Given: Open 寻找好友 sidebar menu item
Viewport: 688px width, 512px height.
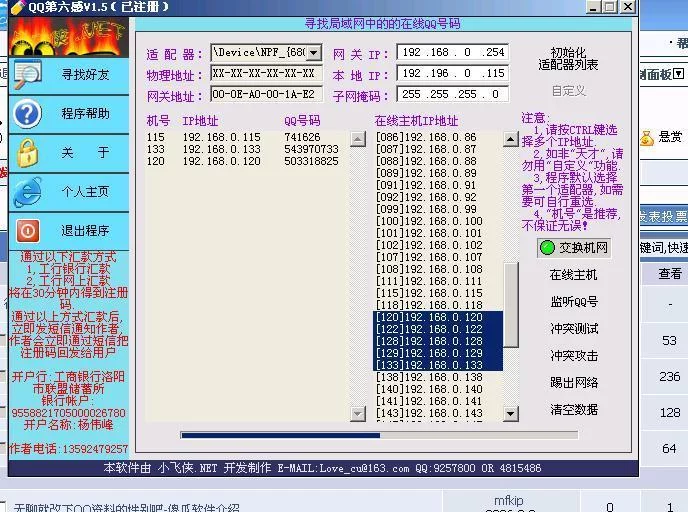Looking at the screenshot, I should [x=69, y=75].
